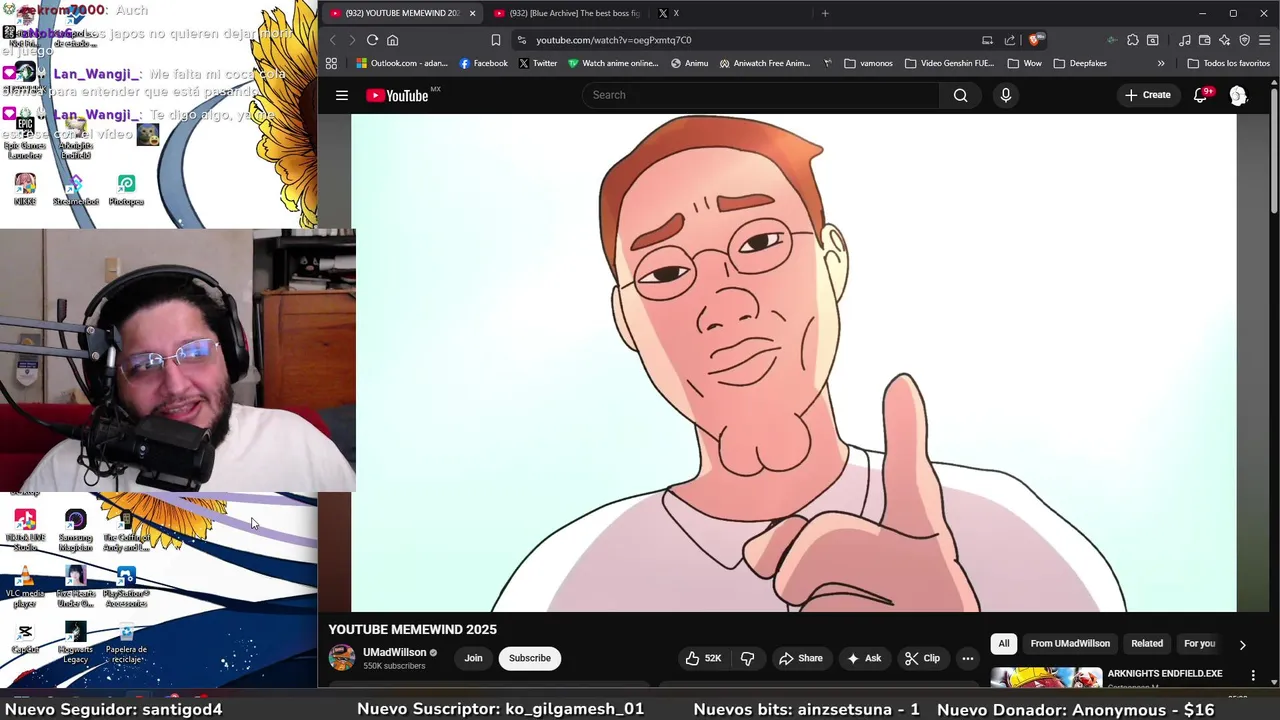1280x720 pixels.
Task: Subscribe to UMadWillson channel
Action: pyautogui.click(x=529, y=658)
